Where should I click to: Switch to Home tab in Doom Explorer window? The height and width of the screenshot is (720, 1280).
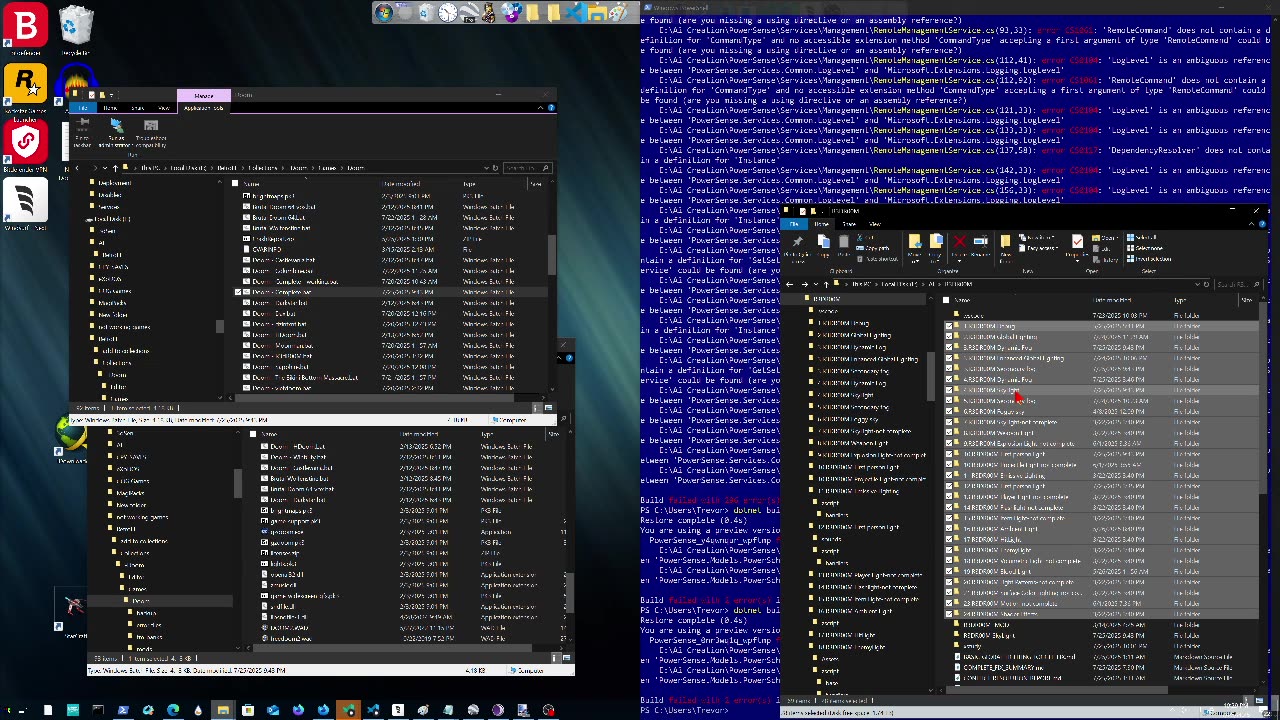pos(110,108)
